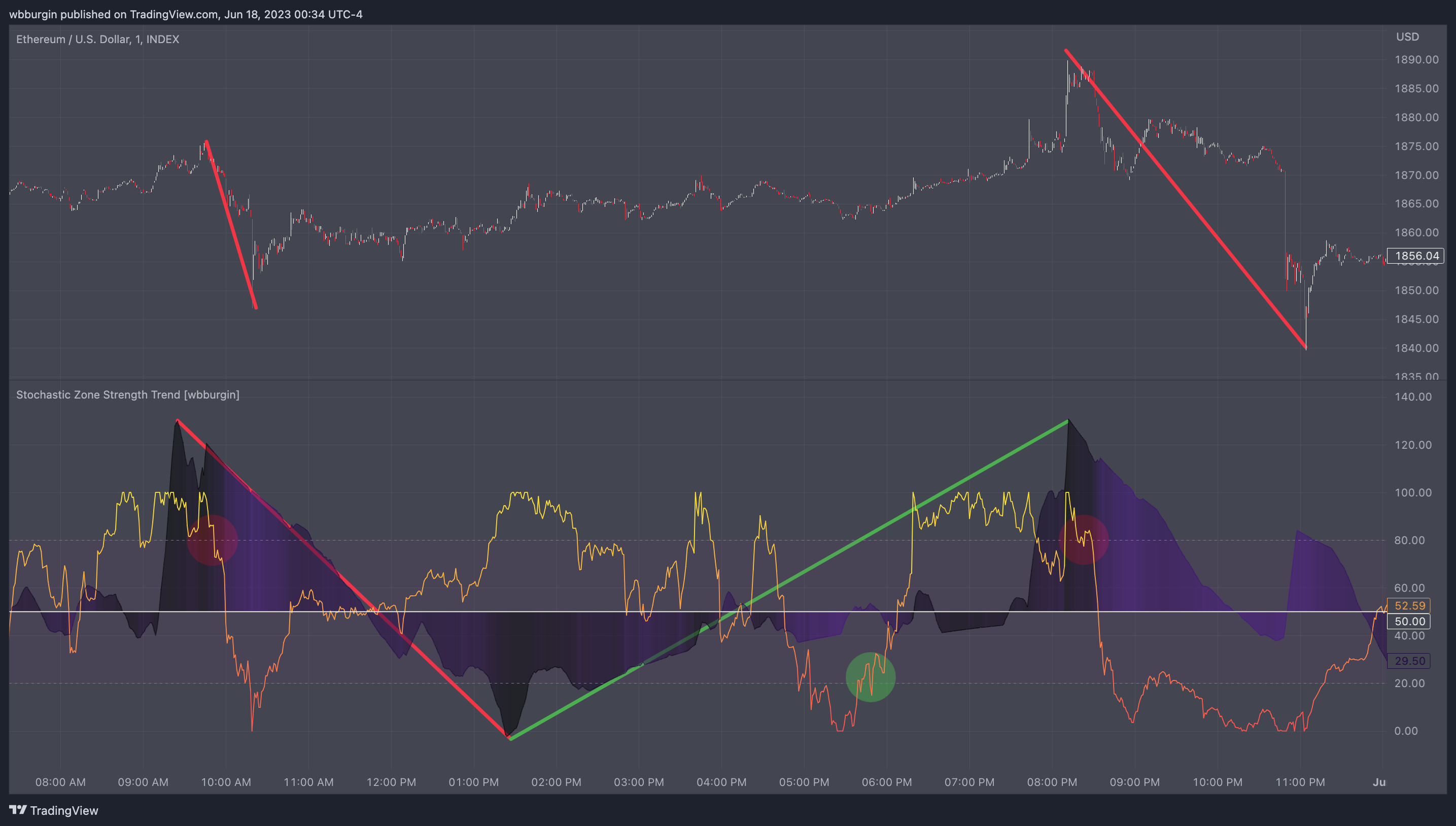Click the Ethereum / U.S. Dollar symbol label
Image resolution: width=1456 pixels, height=826 pixels.
click(x=97, y=39)
